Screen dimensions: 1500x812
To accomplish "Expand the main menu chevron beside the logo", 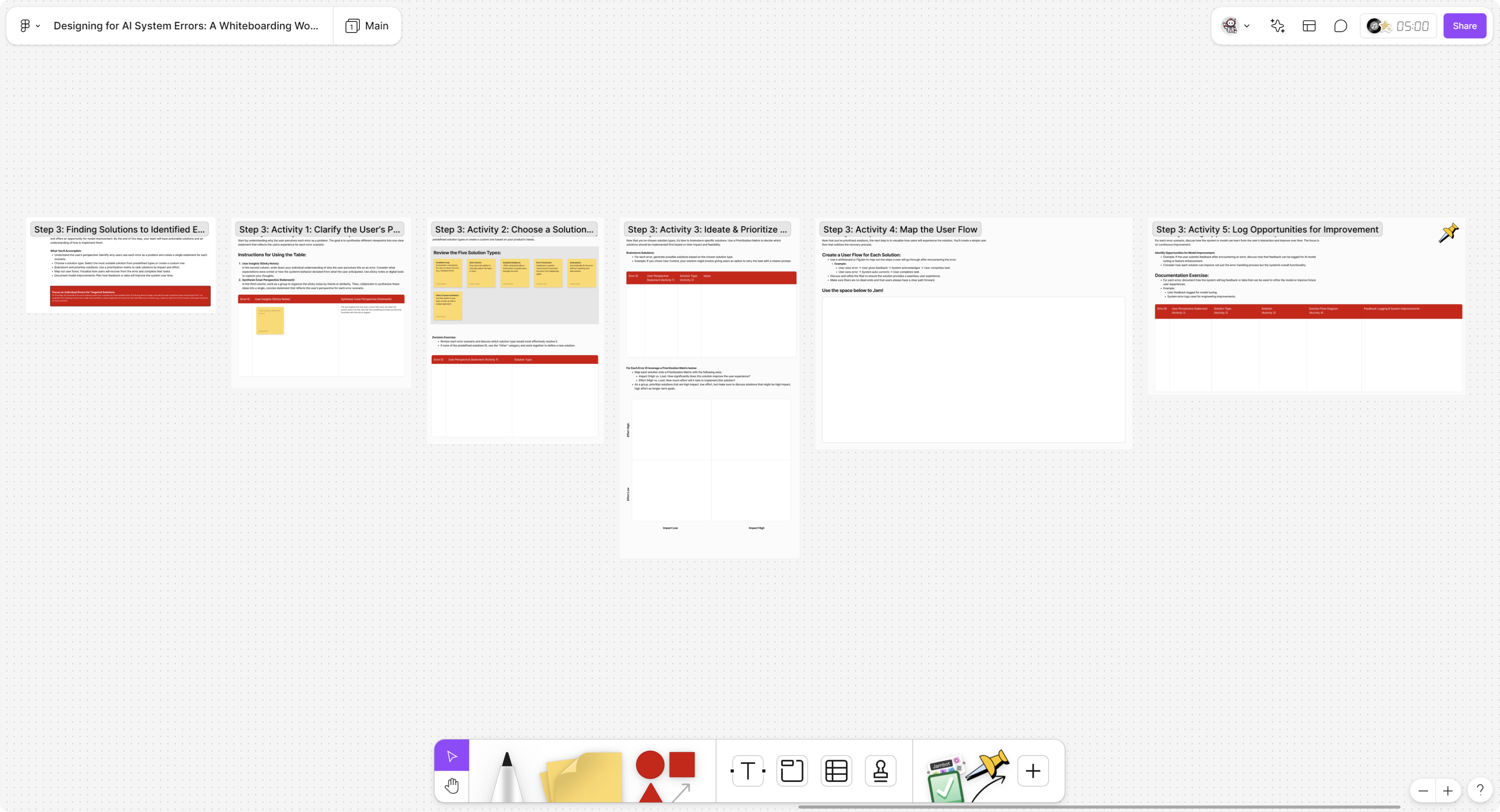I will click(x=38, y=26).
